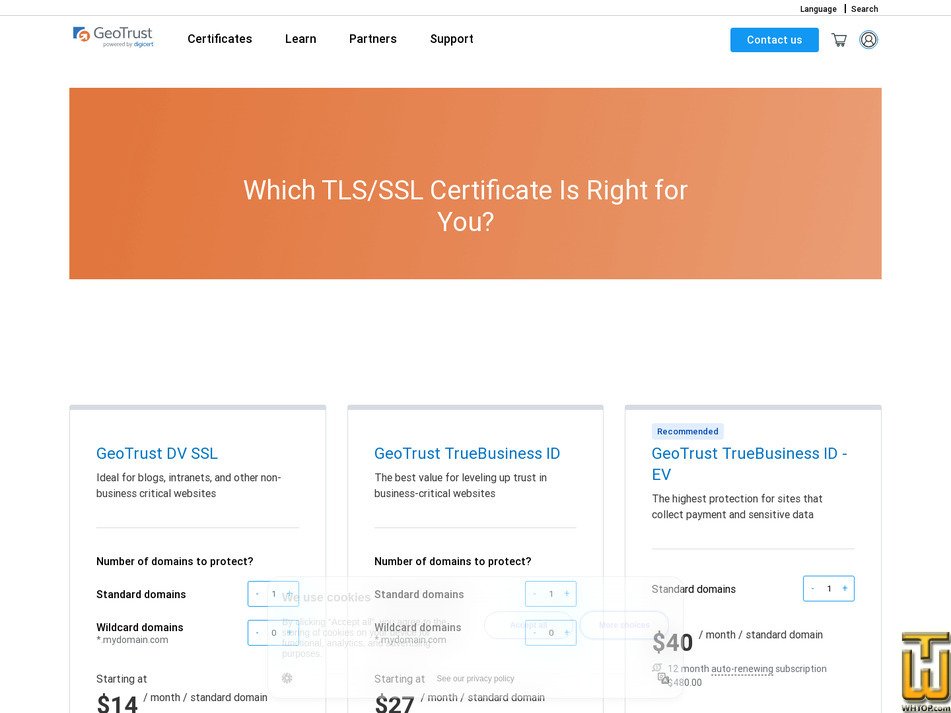Accept all cookies
The width and height of the screenshot is (951, 713).
(531, 625)
